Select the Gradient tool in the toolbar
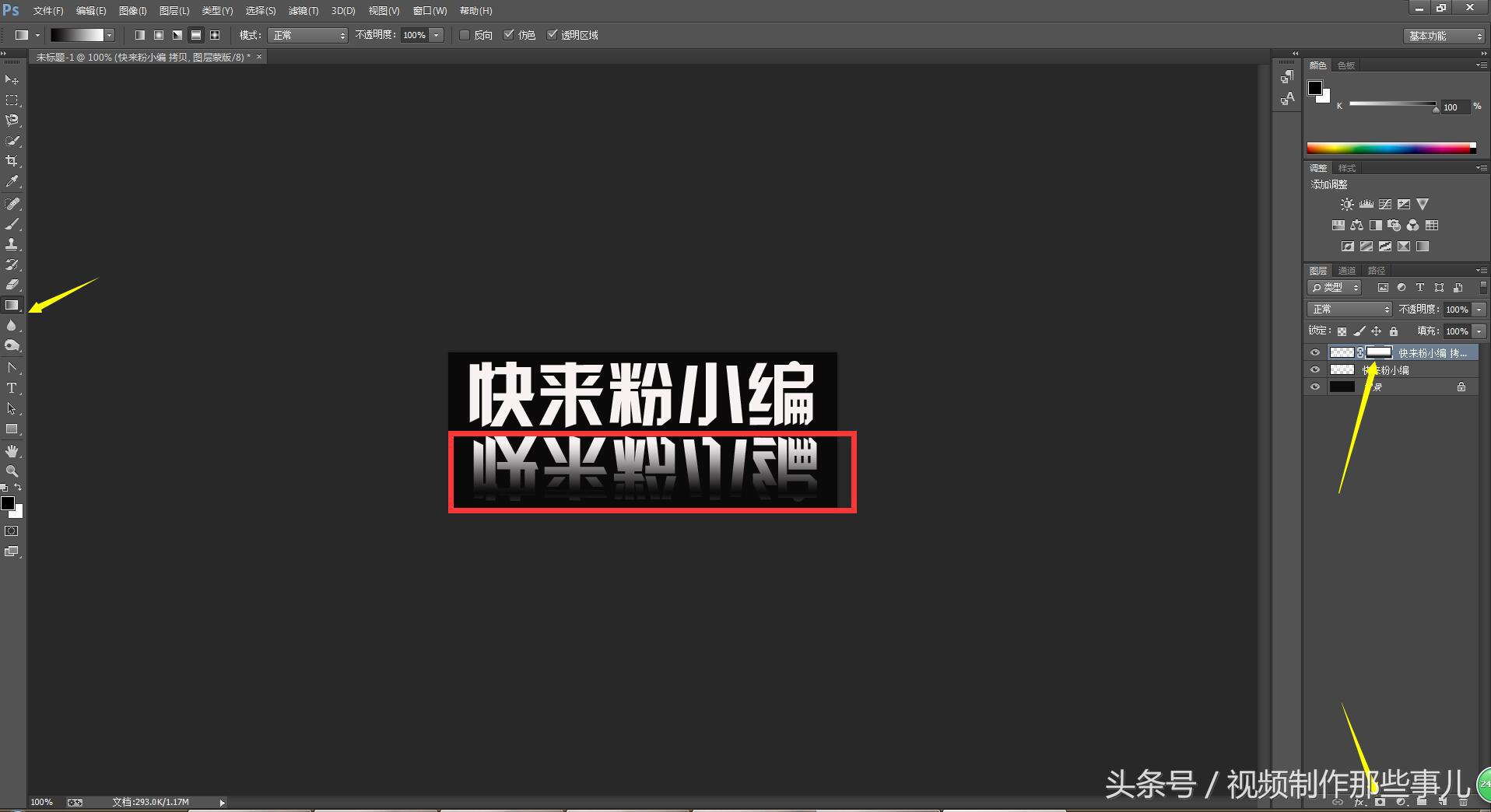Image resolution: width=1491 pixels, height=812 pixels. click(x=12, y=305)
